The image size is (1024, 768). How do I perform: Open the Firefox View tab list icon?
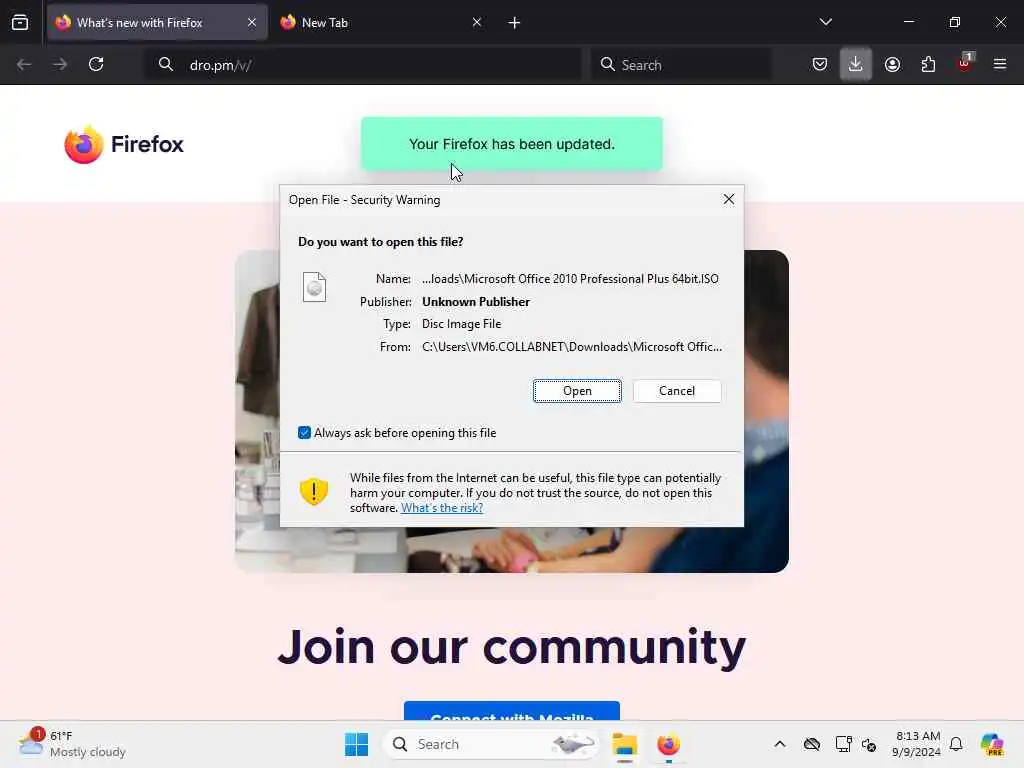pyautogui.click(x=20, y=23)
